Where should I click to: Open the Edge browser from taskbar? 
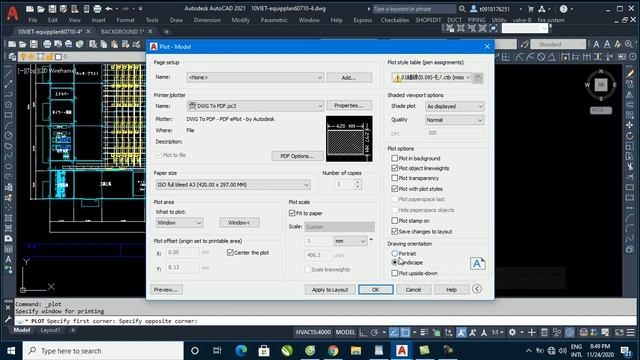pyautogui.click(x=241, y=351)
